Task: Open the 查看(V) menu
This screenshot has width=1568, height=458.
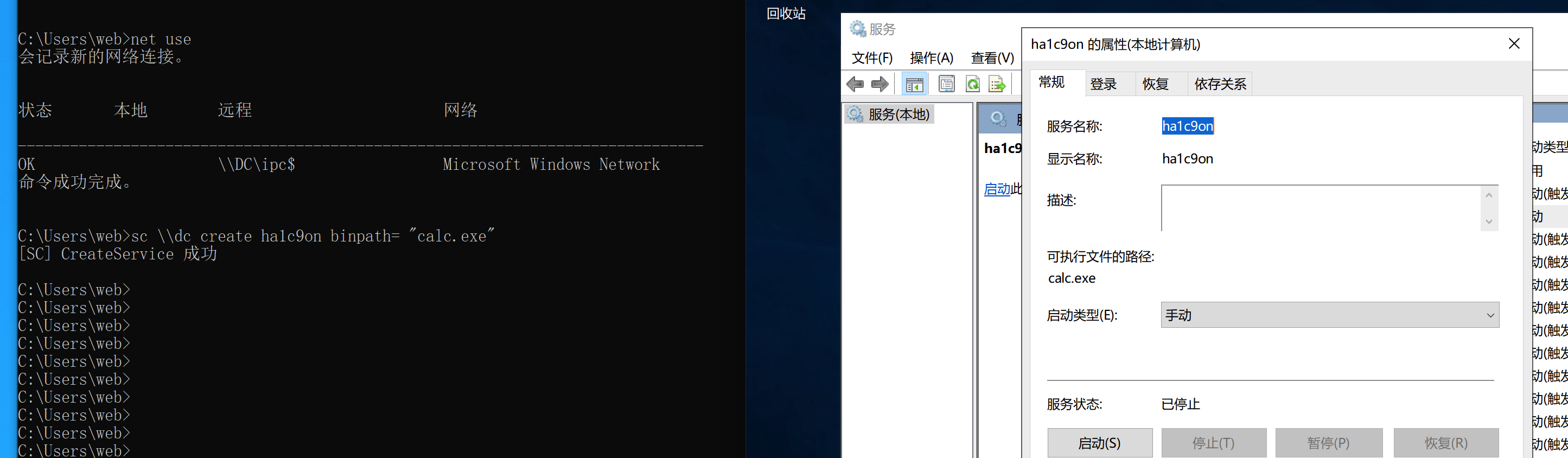Action: (x=992, y=58)
